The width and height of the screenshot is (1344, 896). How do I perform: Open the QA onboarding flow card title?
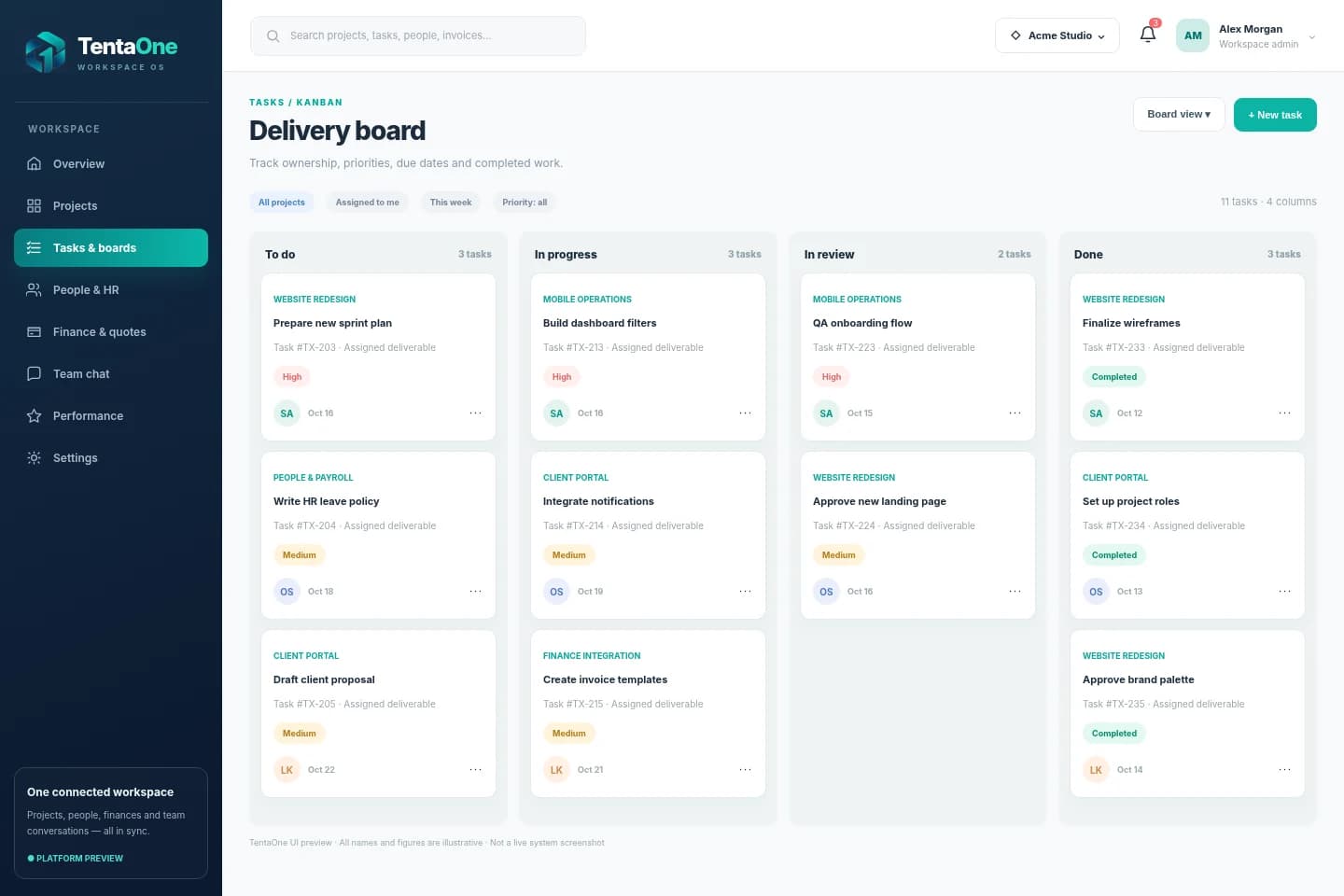862,323
